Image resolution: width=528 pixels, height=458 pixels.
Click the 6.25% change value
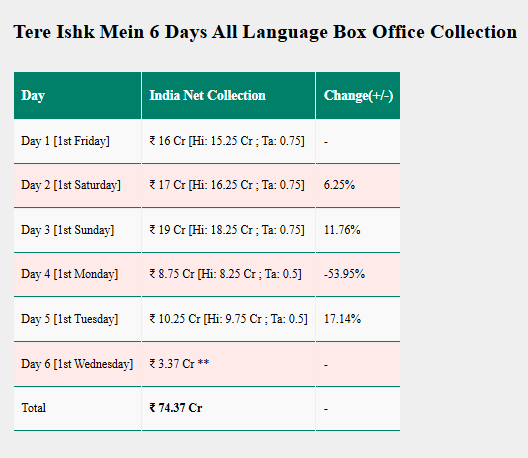pyautogui.click(x=339, y=185)
